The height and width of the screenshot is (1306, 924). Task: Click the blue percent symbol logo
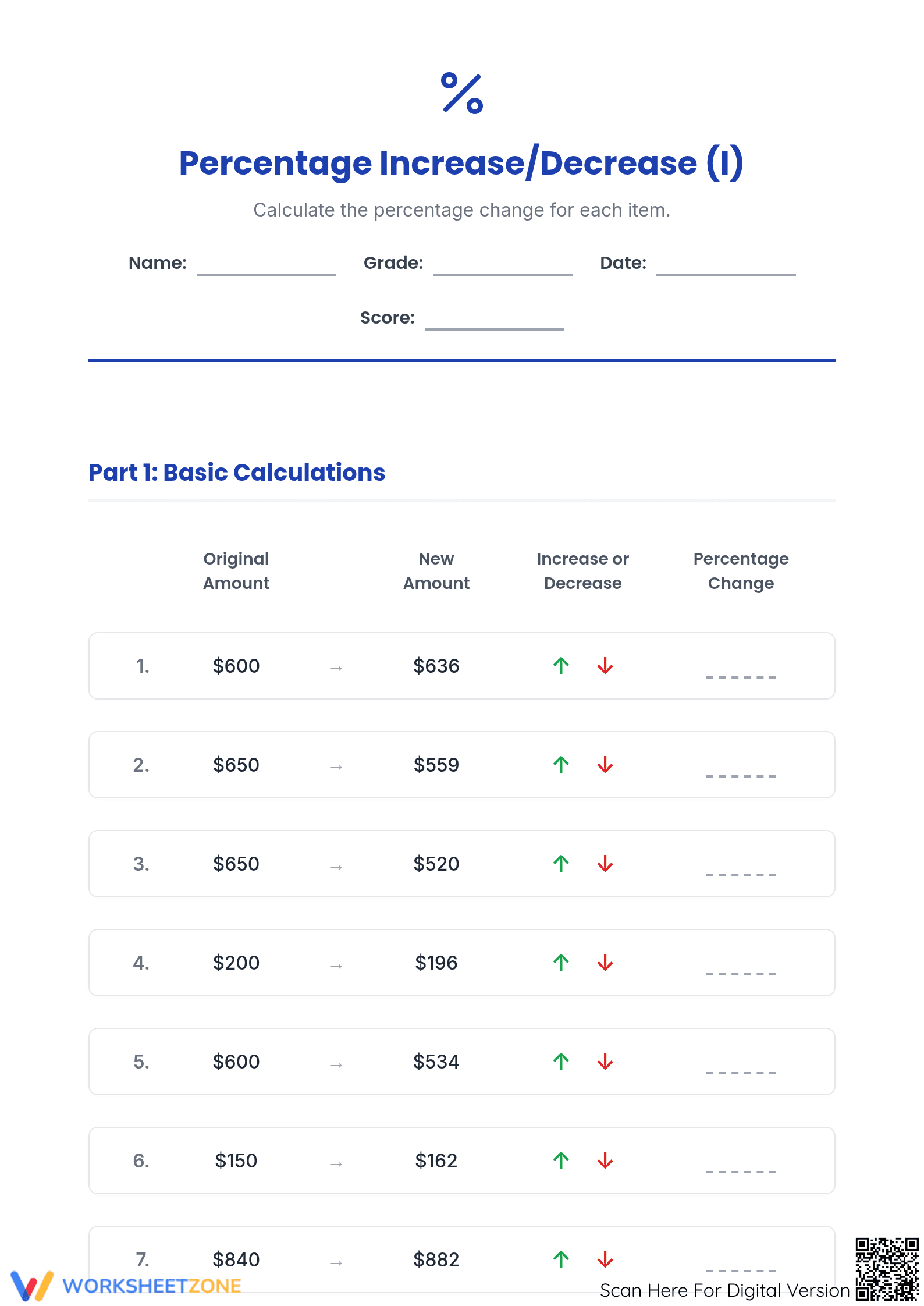click(x=462, y=93)
